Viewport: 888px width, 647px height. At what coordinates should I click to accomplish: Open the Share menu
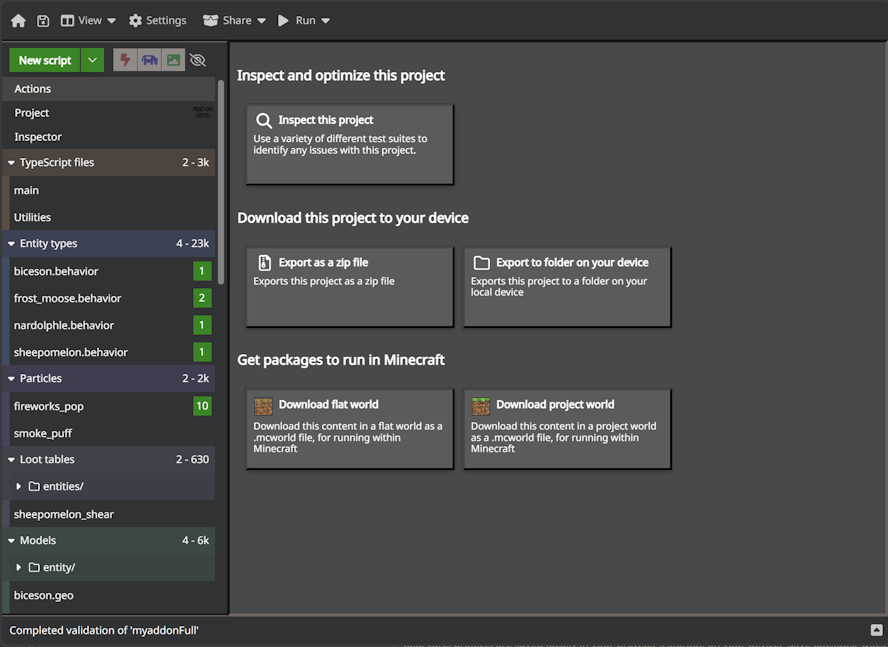pyautogui.click(x=233, y=20)
